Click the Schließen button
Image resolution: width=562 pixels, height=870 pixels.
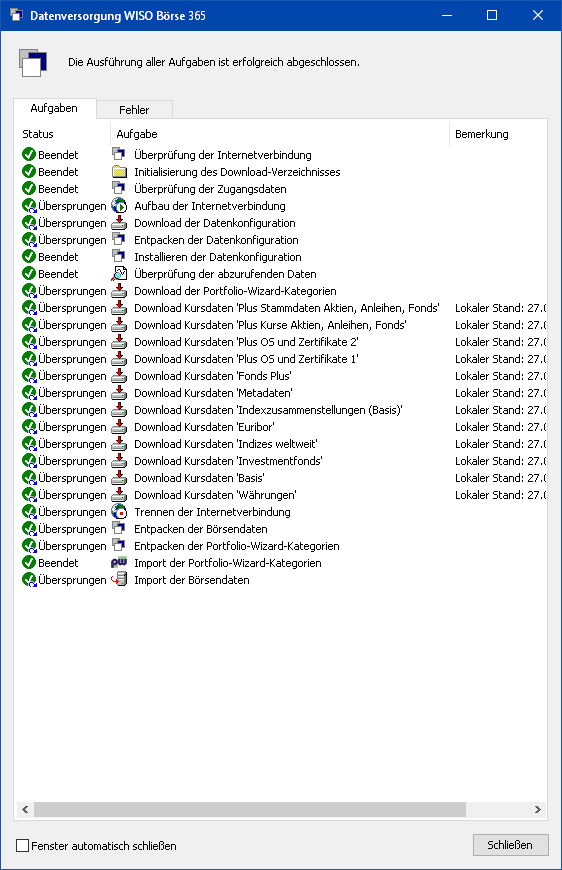point(510,845)
